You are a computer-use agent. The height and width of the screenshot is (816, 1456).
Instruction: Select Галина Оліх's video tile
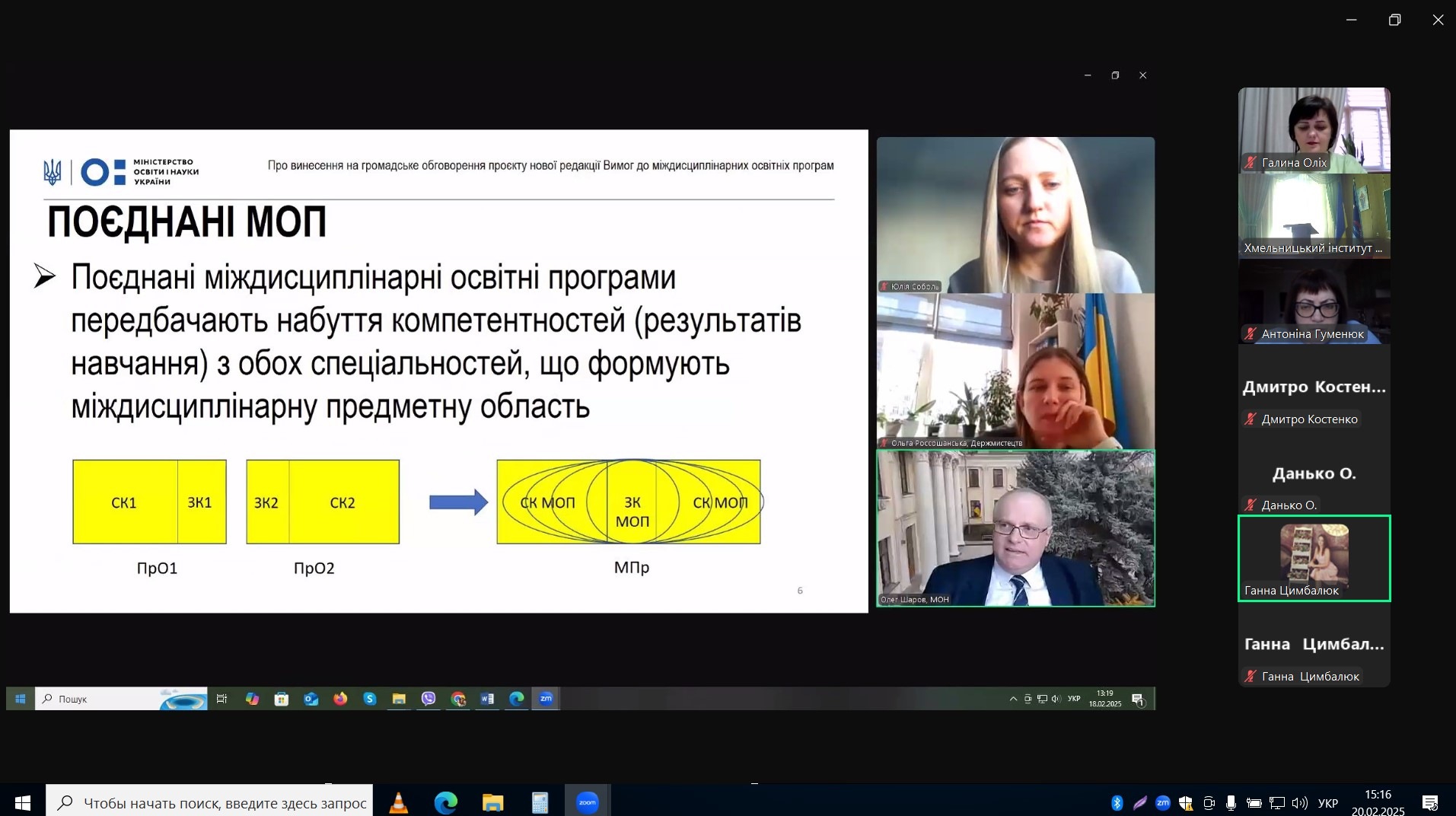click(1314, 129)
